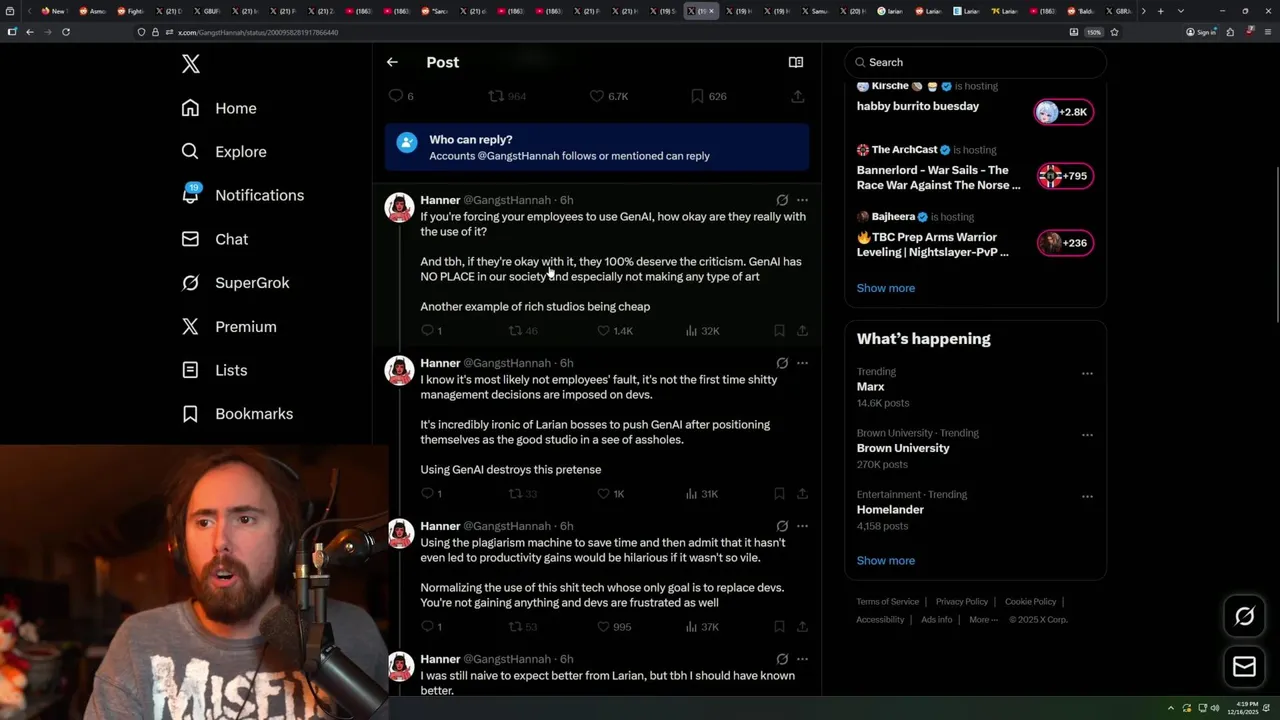Click Grok icon on 'forcing your employees' post

pos(782,200)
